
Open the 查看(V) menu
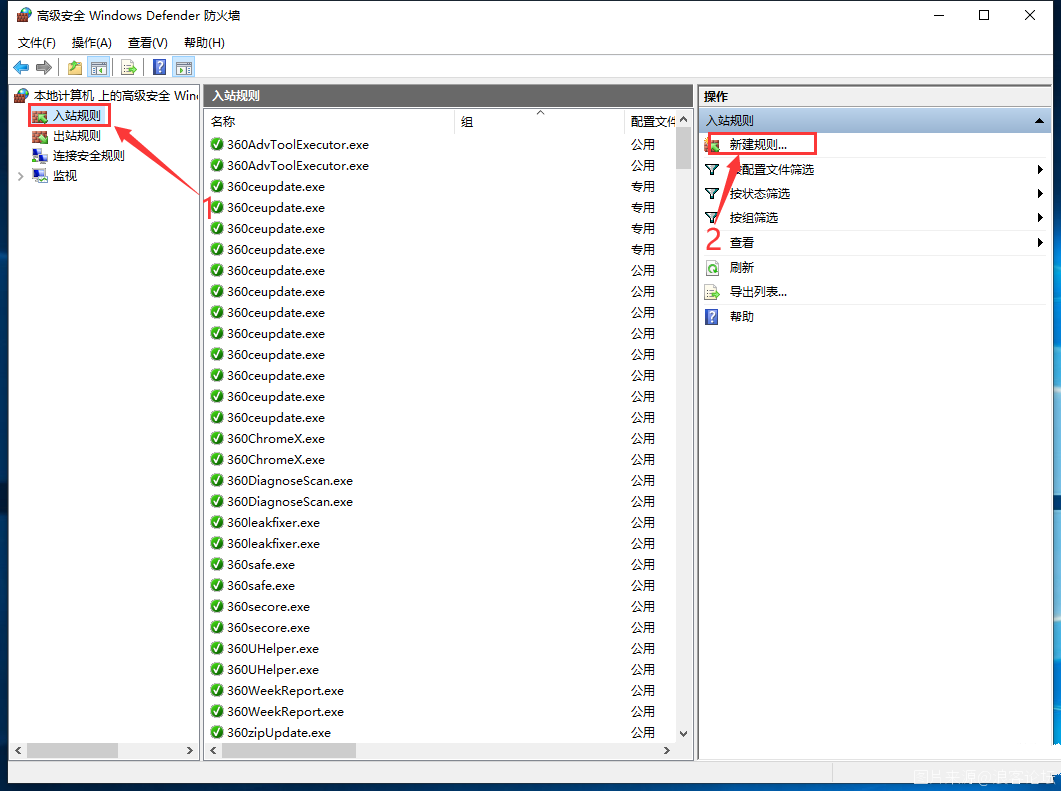148,43
